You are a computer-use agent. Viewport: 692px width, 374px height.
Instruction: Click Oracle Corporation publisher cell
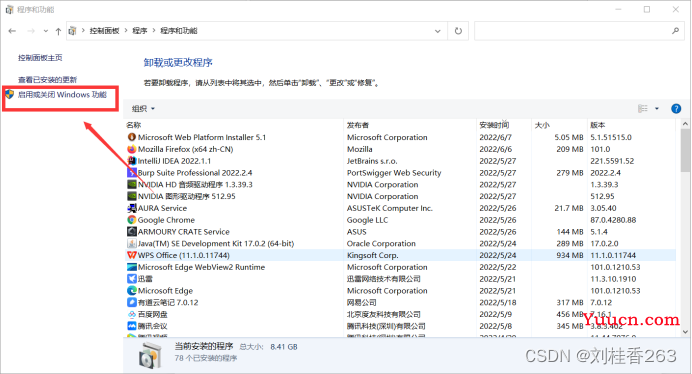coord(381,243)
